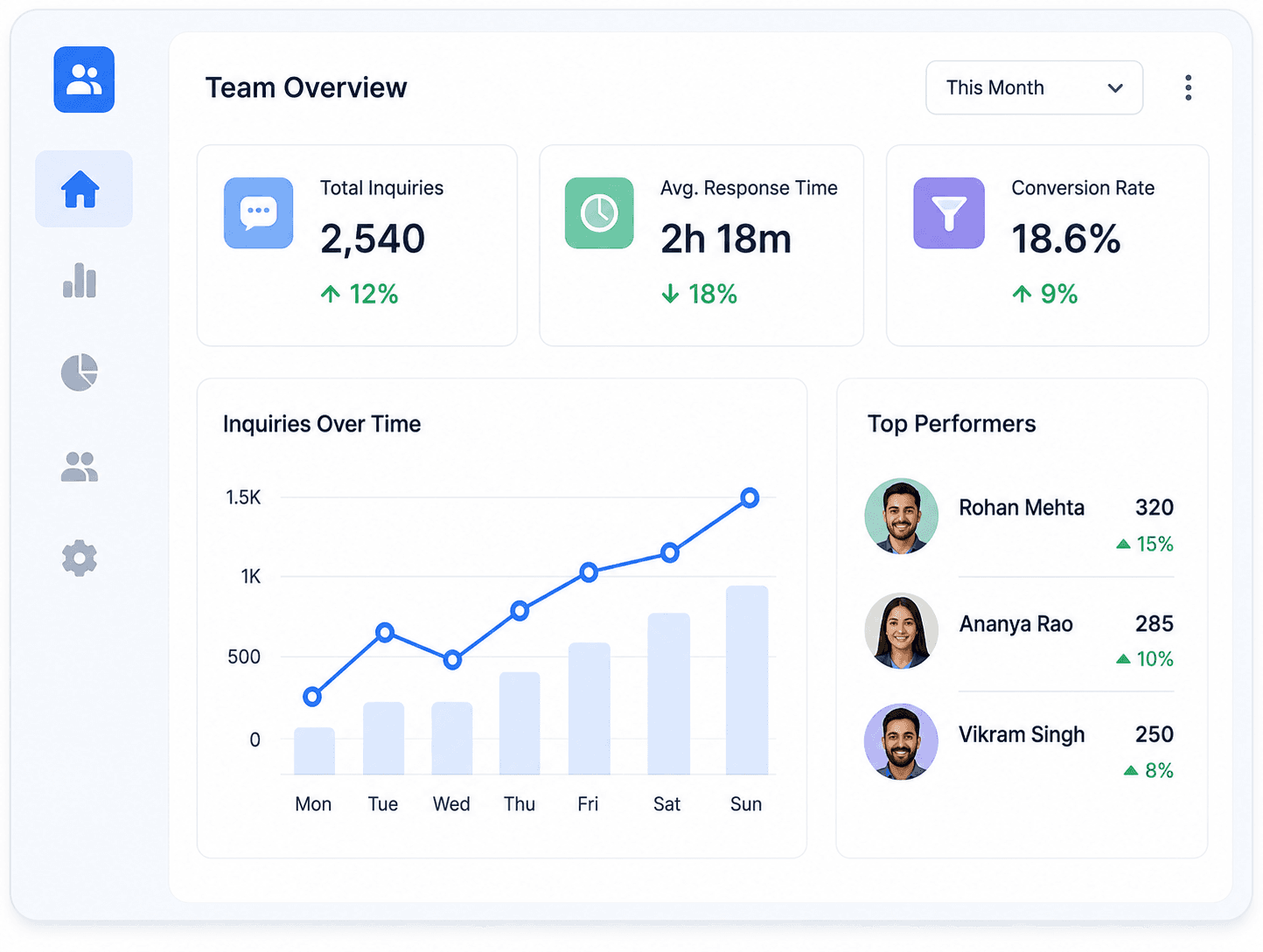The image size is (1263, 952).
Task: Click the 18% decrease indicator
Action: [699, 295]
